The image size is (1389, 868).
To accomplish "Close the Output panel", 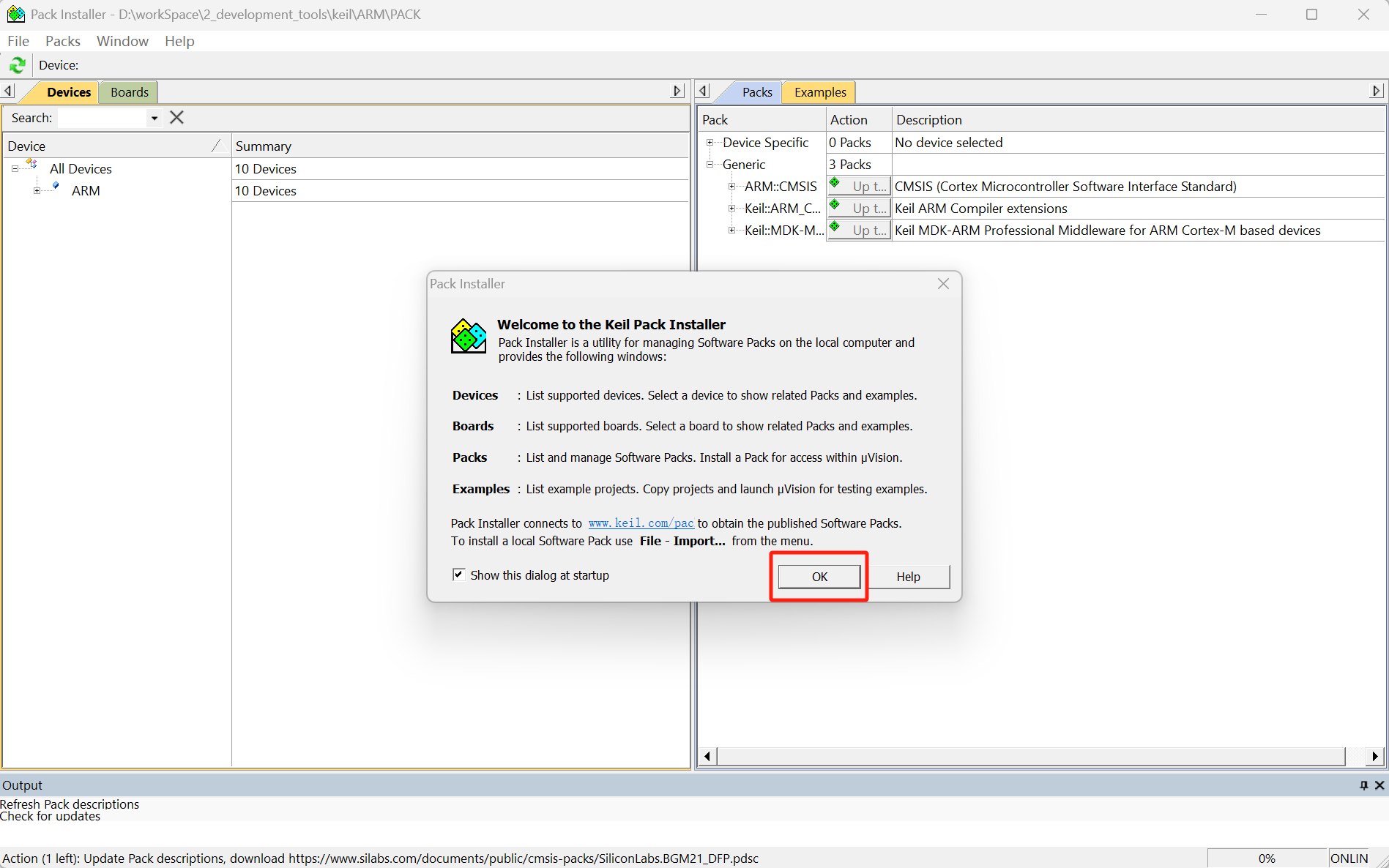I will [1379, 785].
